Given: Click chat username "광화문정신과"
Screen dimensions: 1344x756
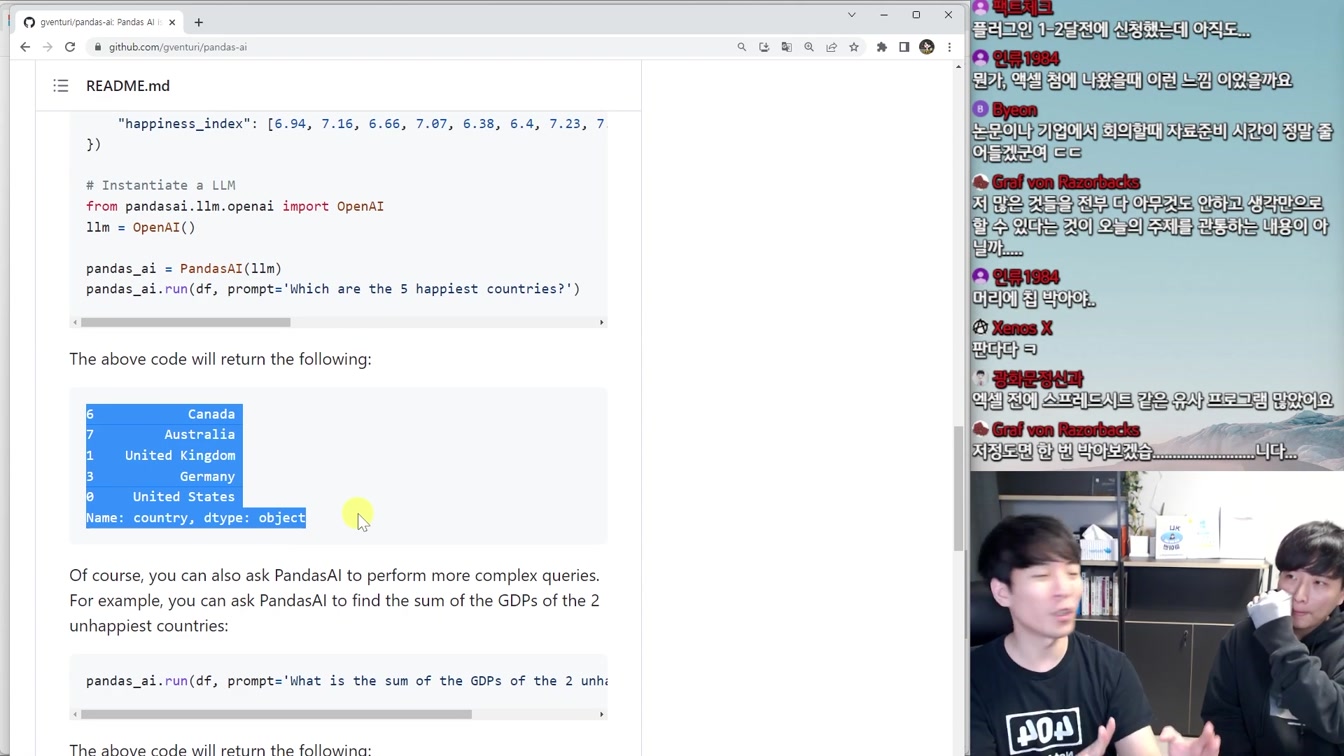Looking at the screenshot, I should click(x=1037, y=379).
